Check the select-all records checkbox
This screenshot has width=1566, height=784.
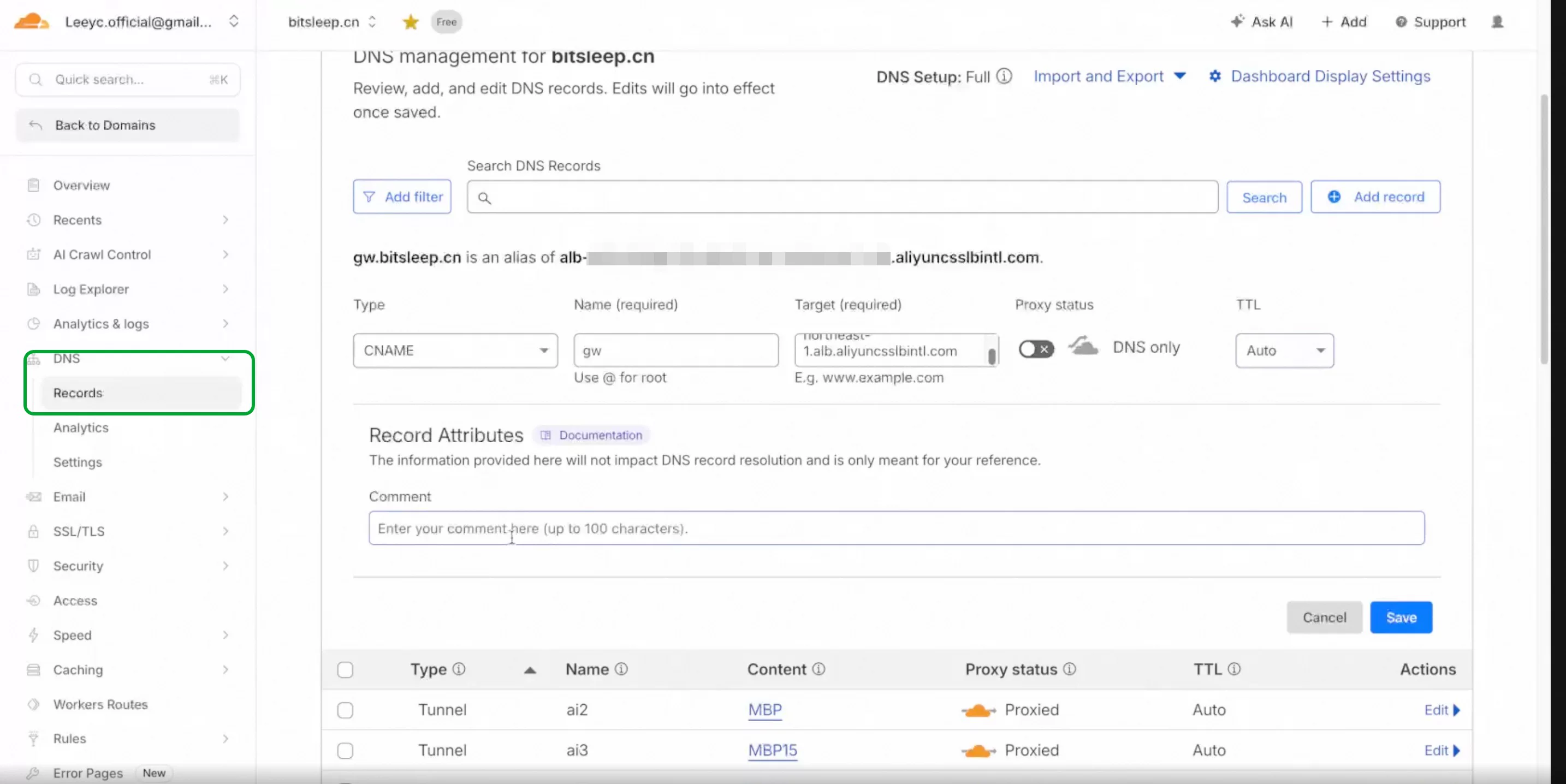[345, 670]
